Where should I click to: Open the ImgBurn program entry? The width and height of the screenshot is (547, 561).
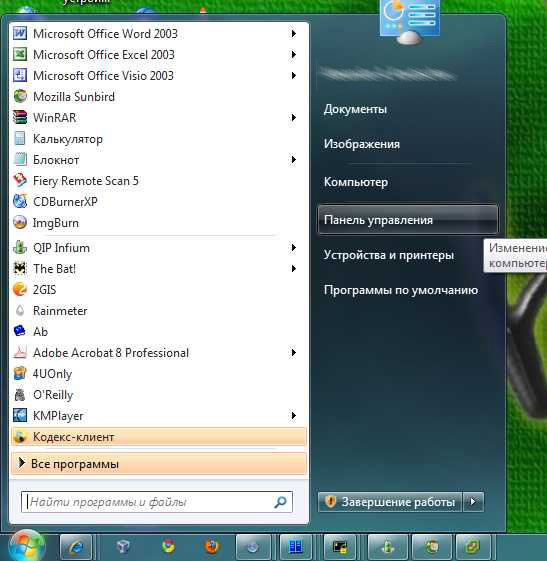[x=158, y=223]
